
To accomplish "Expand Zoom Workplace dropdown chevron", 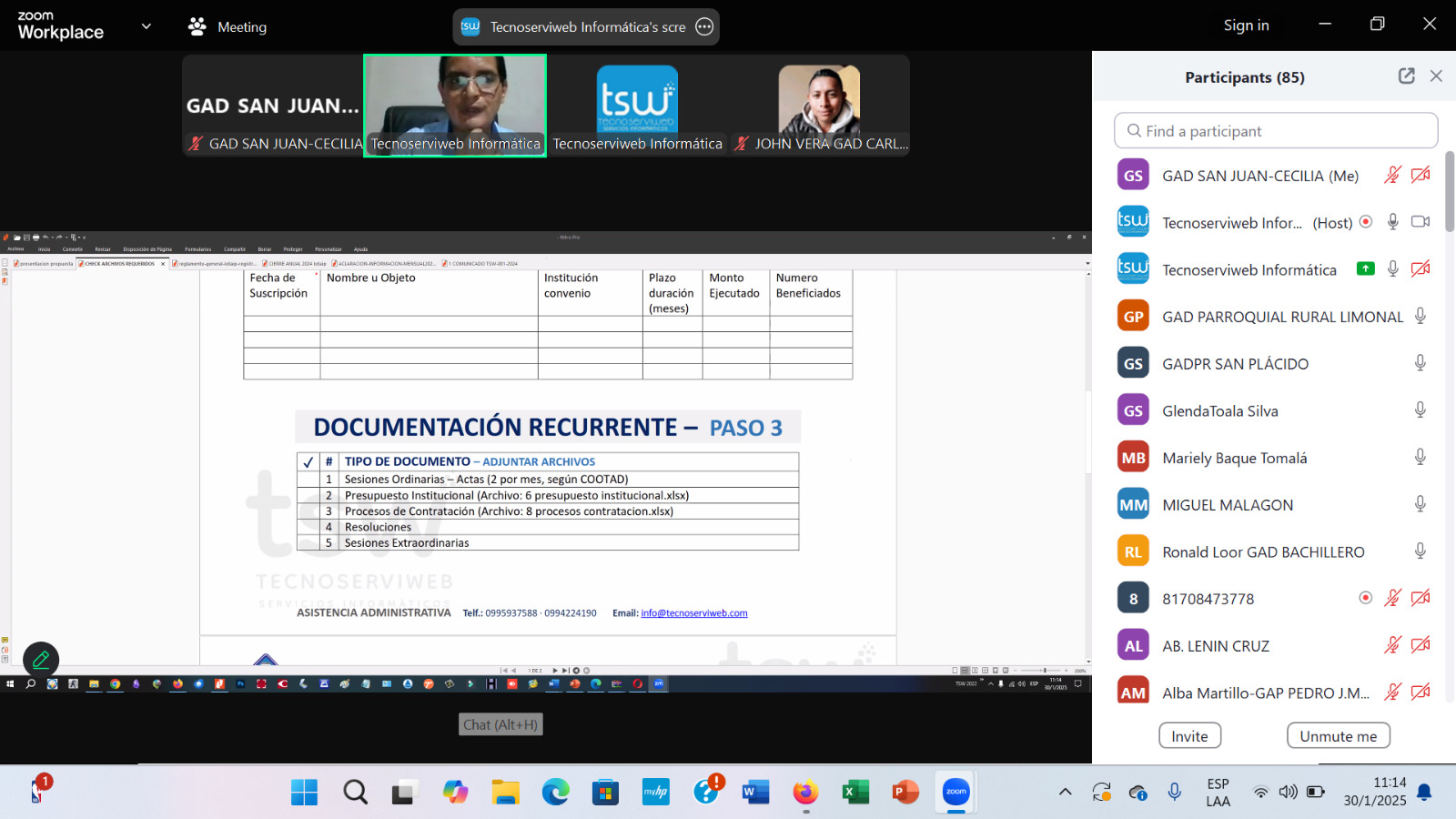I will pyautogui.click(x=147, y=26).
